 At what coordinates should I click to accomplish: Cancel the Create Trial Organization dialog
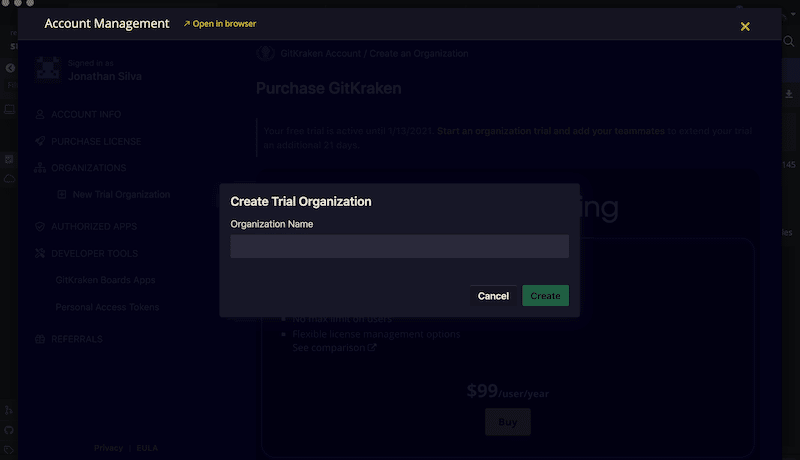click(493, 296)
